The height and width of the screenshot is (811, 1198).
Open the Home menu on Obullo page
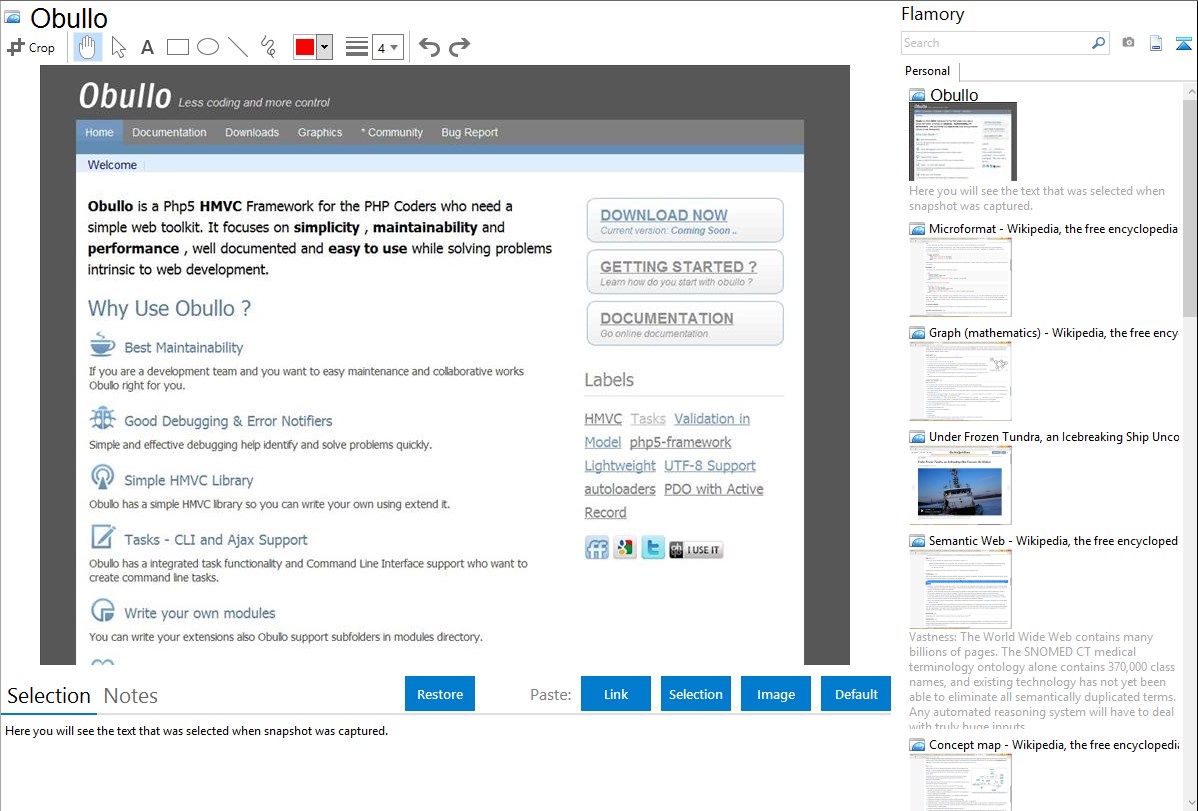point(99,132)
